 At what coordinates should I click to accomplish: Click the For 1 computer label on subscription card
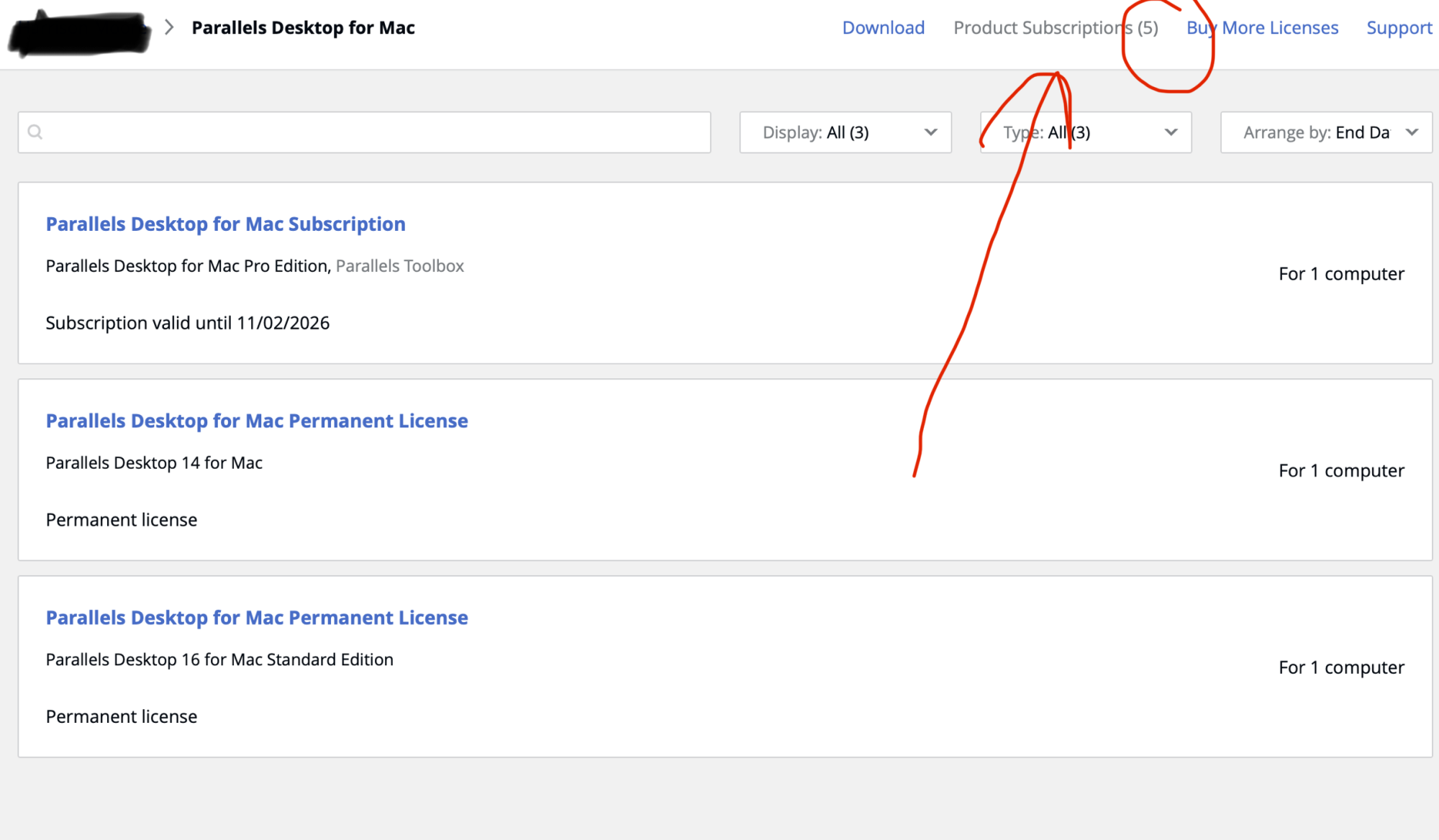1341,273
